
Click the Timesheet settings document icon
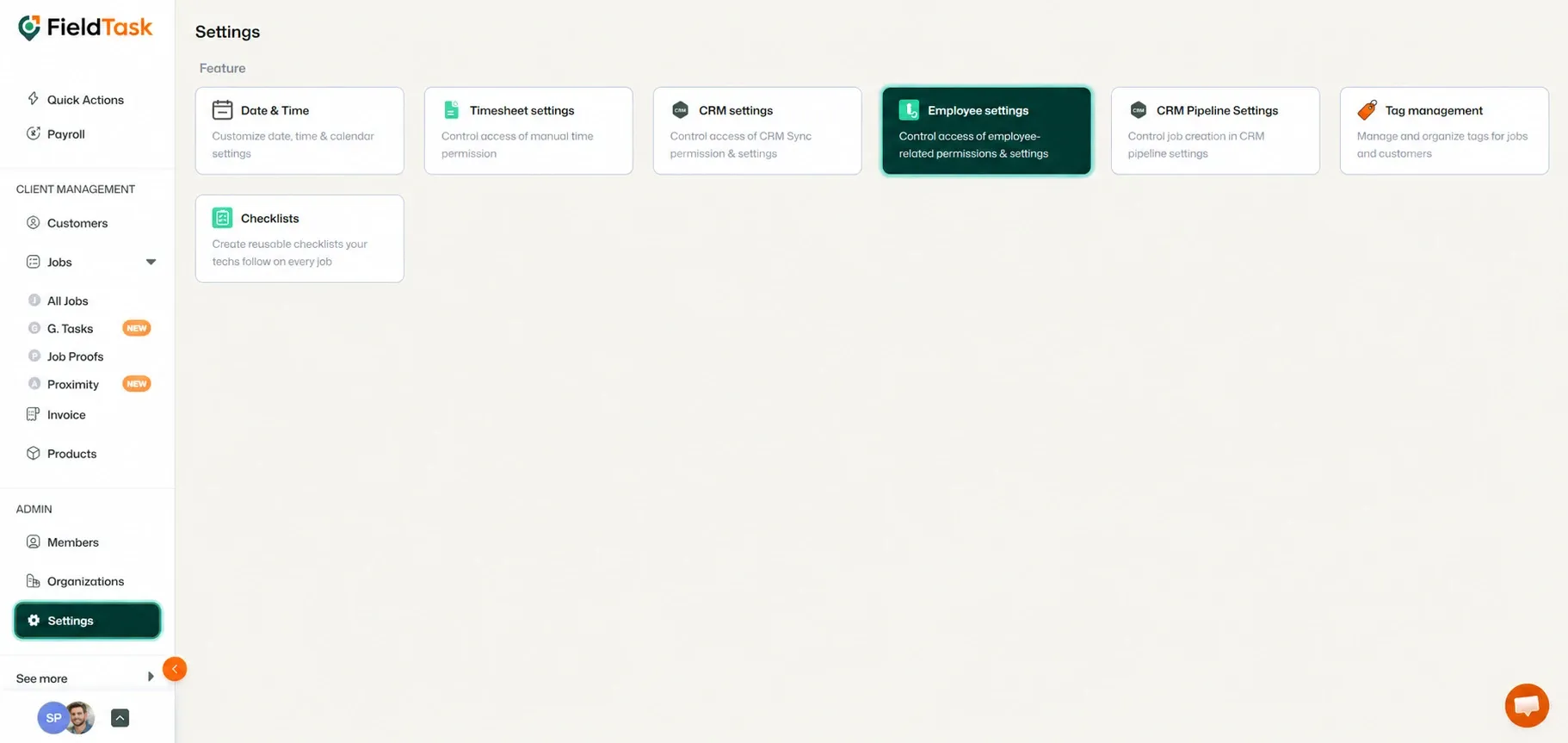coord(451,110)
